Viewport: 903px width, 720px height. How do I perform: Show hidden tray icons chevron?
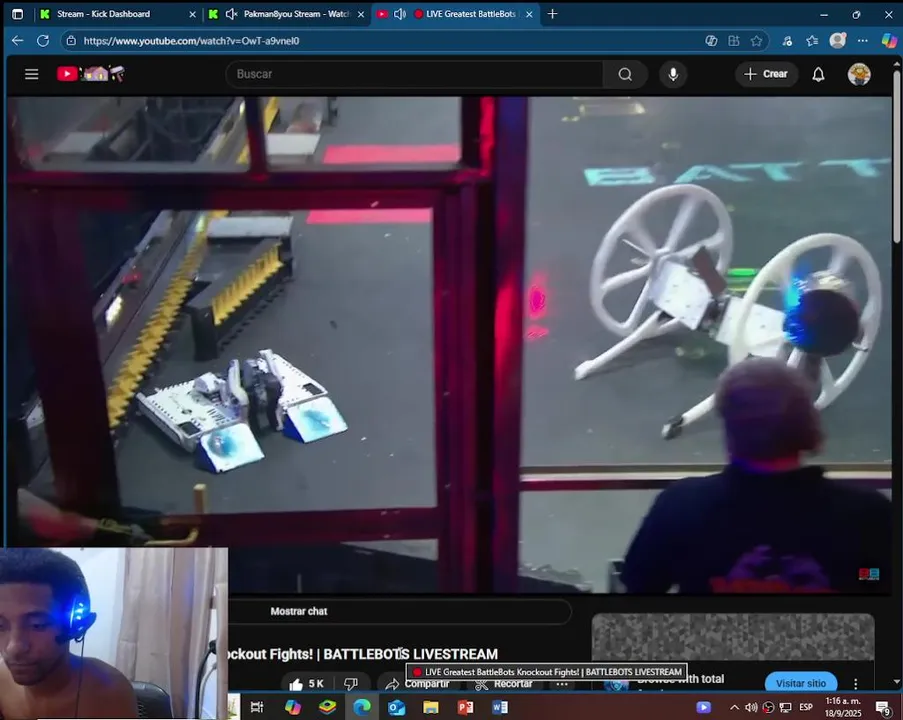tap(734, 707)
